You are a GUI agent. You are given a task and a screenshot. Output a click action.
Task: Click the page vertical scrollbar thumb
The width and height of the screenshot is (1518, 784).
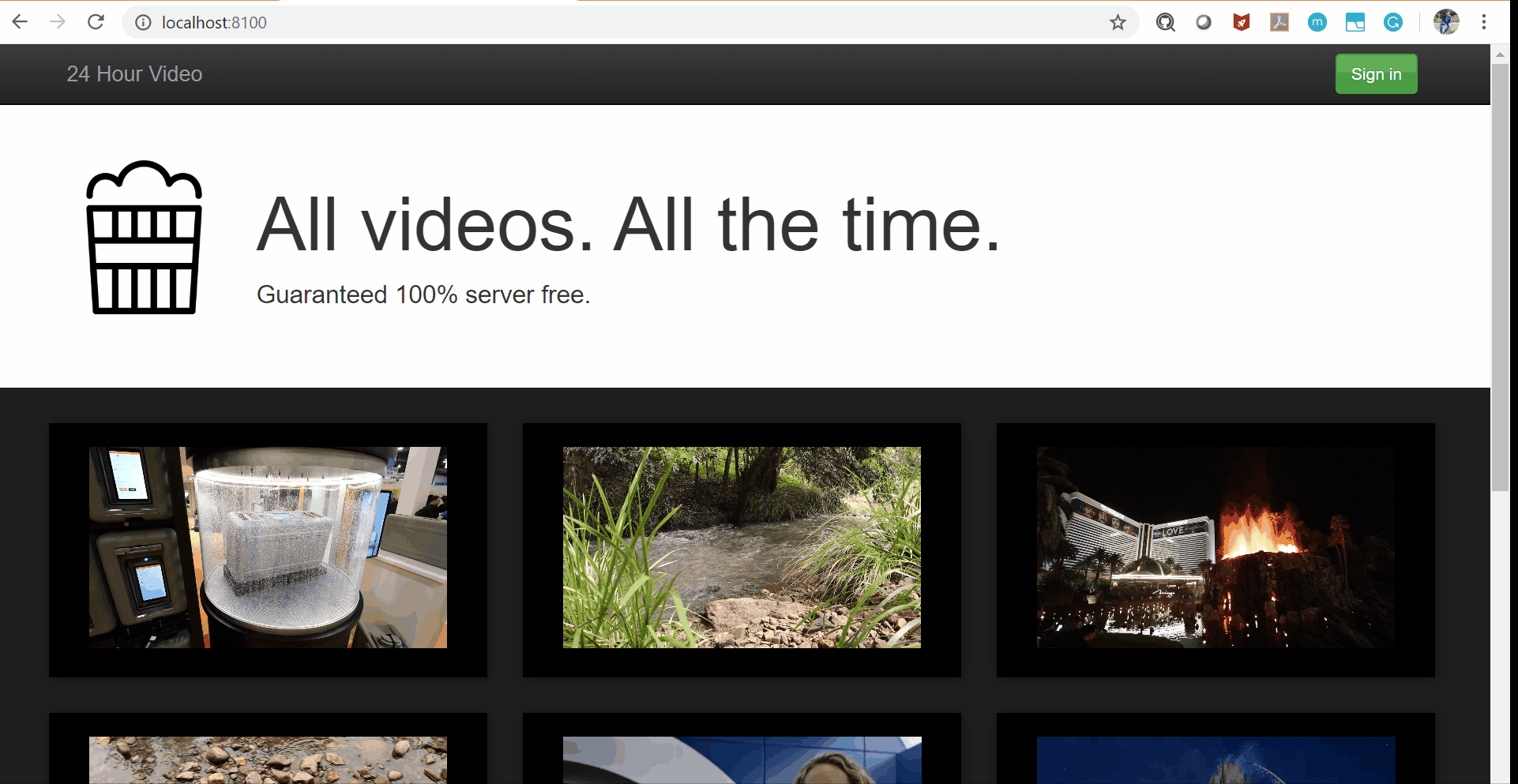(1500, 278)
